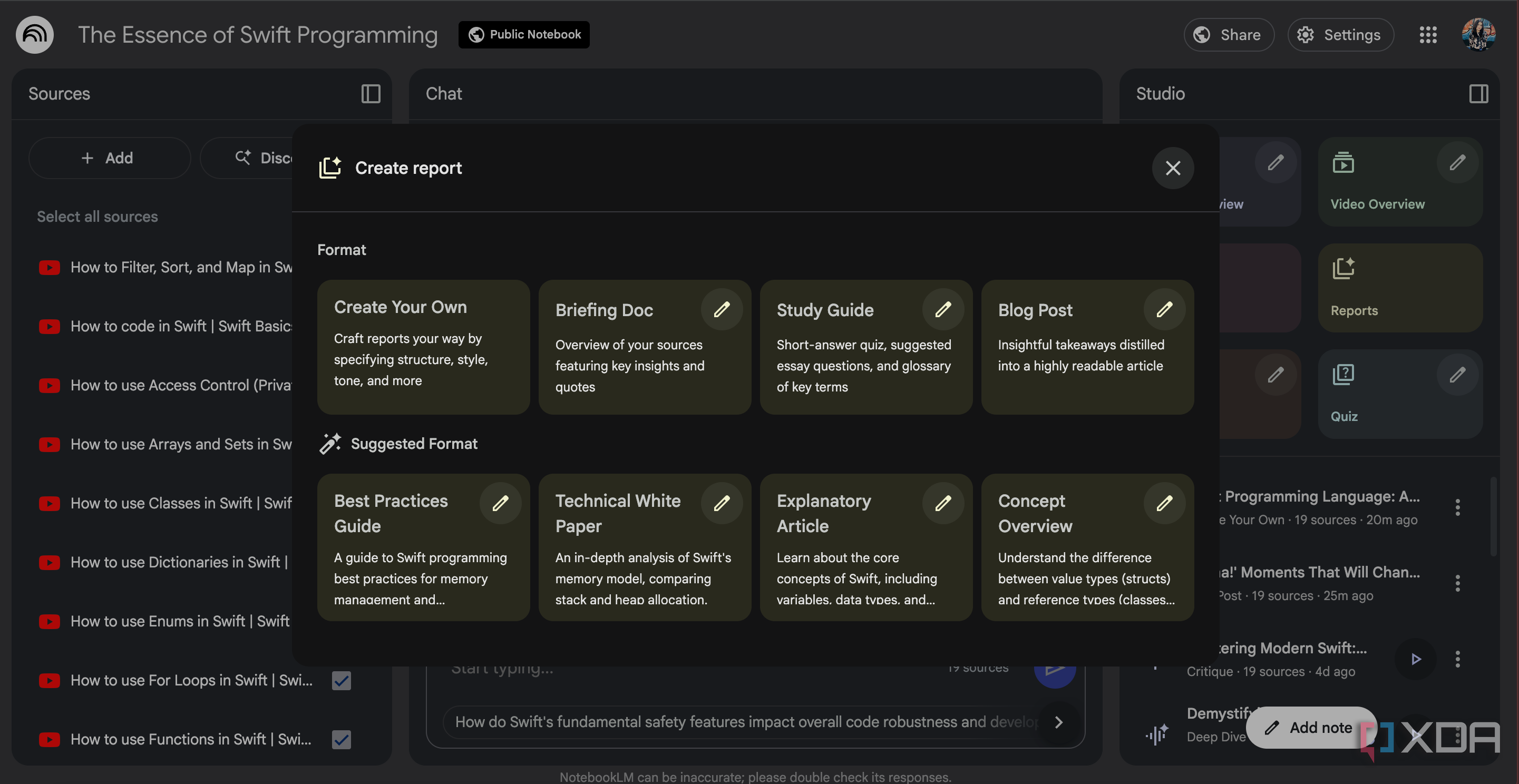Click the Quiz tile icon

[1342, 375]
